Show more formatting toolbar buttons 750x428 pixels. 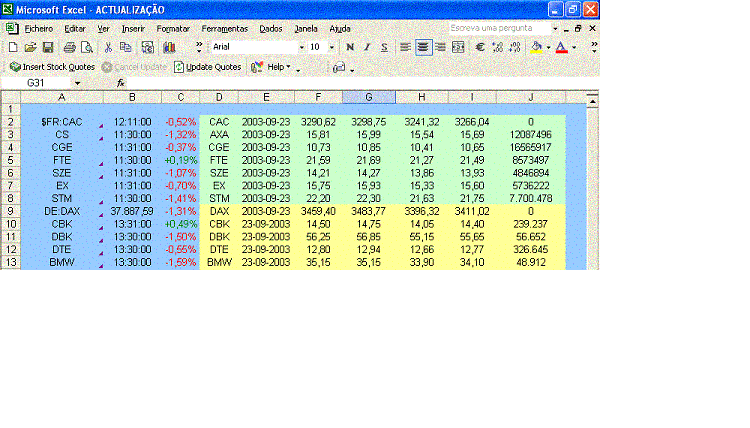594,47
